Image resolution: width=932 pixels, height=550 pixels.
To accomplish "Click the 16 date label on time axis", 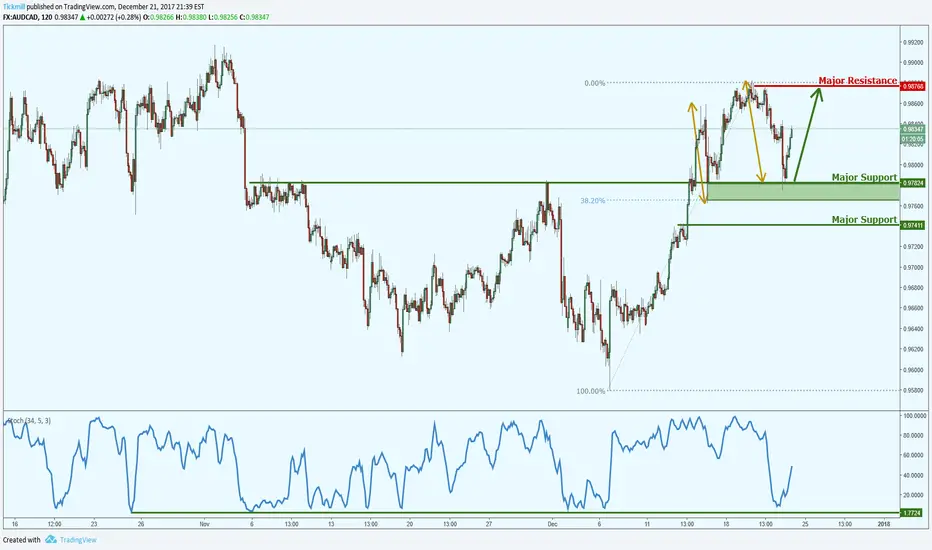I will tap(15, 524).
